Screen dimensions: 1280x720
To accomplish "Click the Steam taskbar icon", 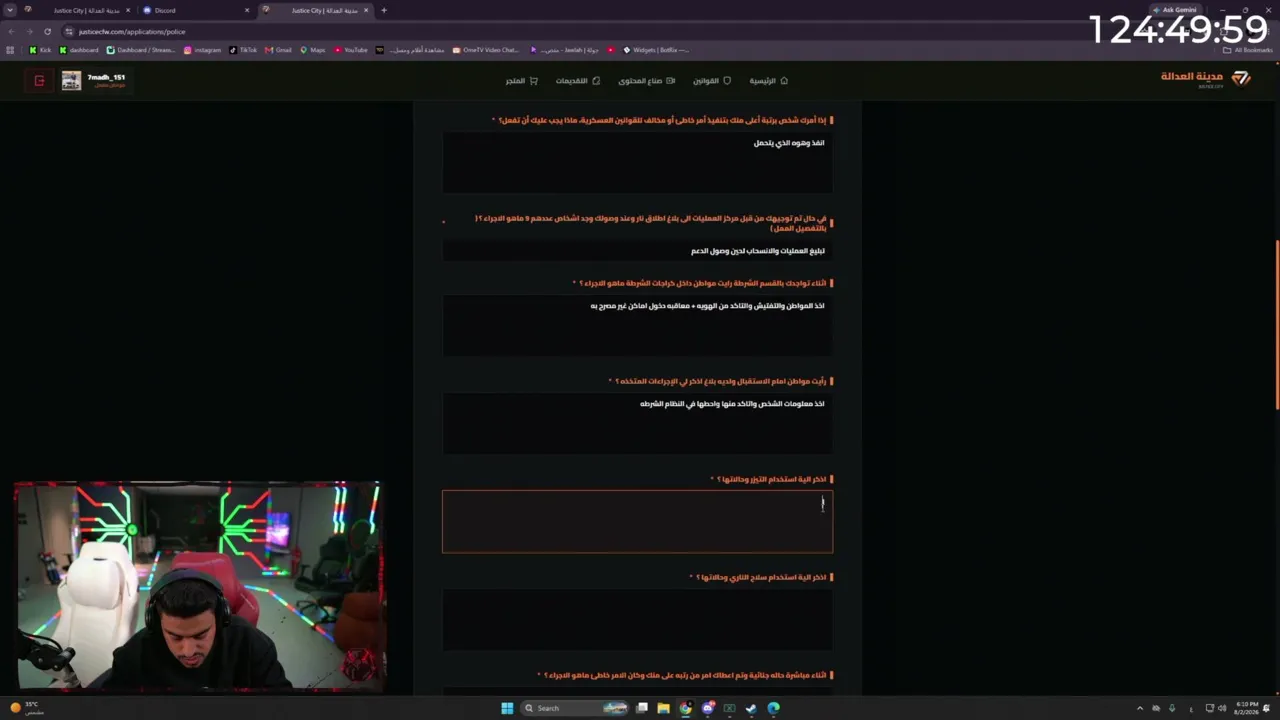I will 751,708.
